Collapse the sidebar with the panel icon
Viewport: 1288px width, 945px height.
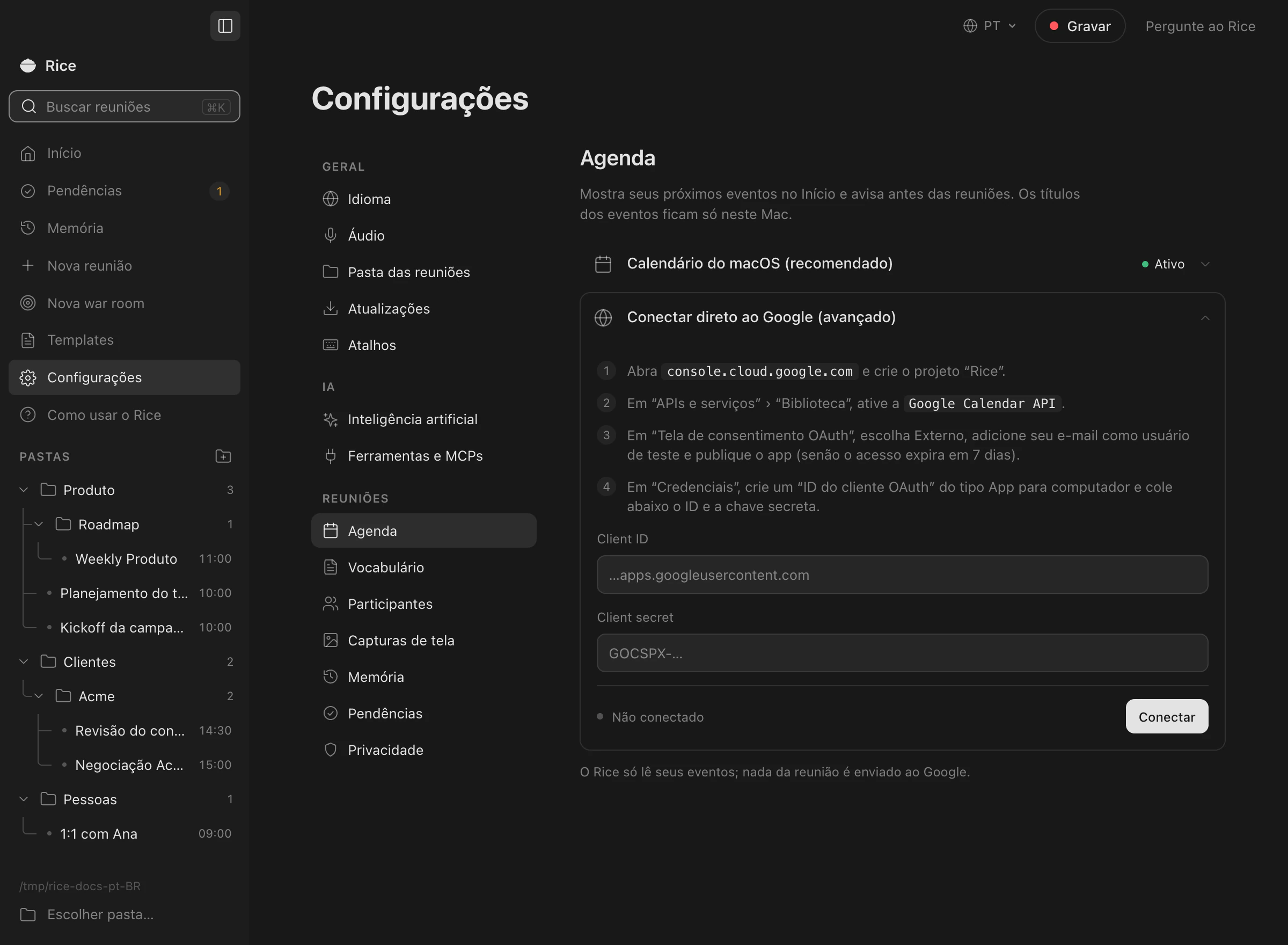coord(225,26)
